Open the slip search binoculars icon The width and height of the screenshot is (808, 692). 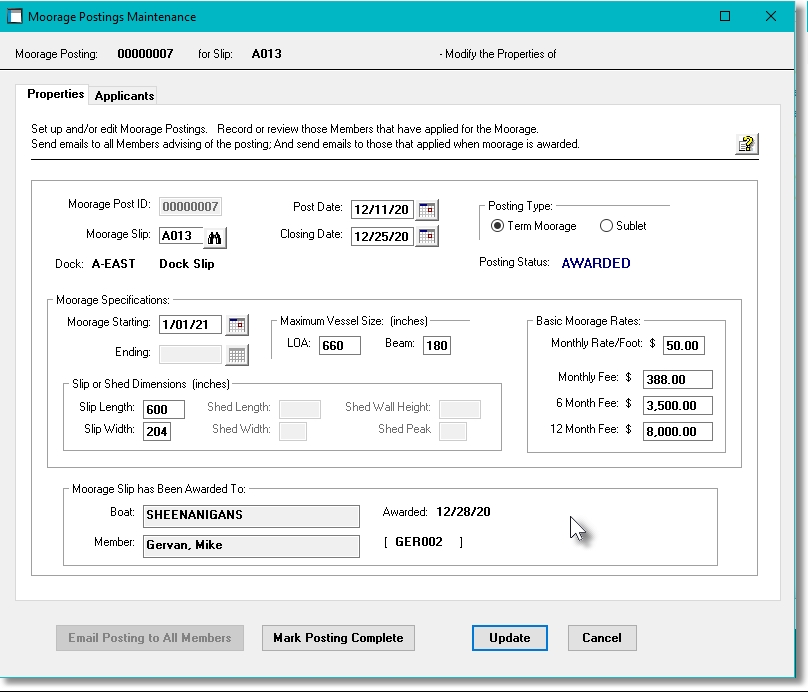(x=213, y=238)
